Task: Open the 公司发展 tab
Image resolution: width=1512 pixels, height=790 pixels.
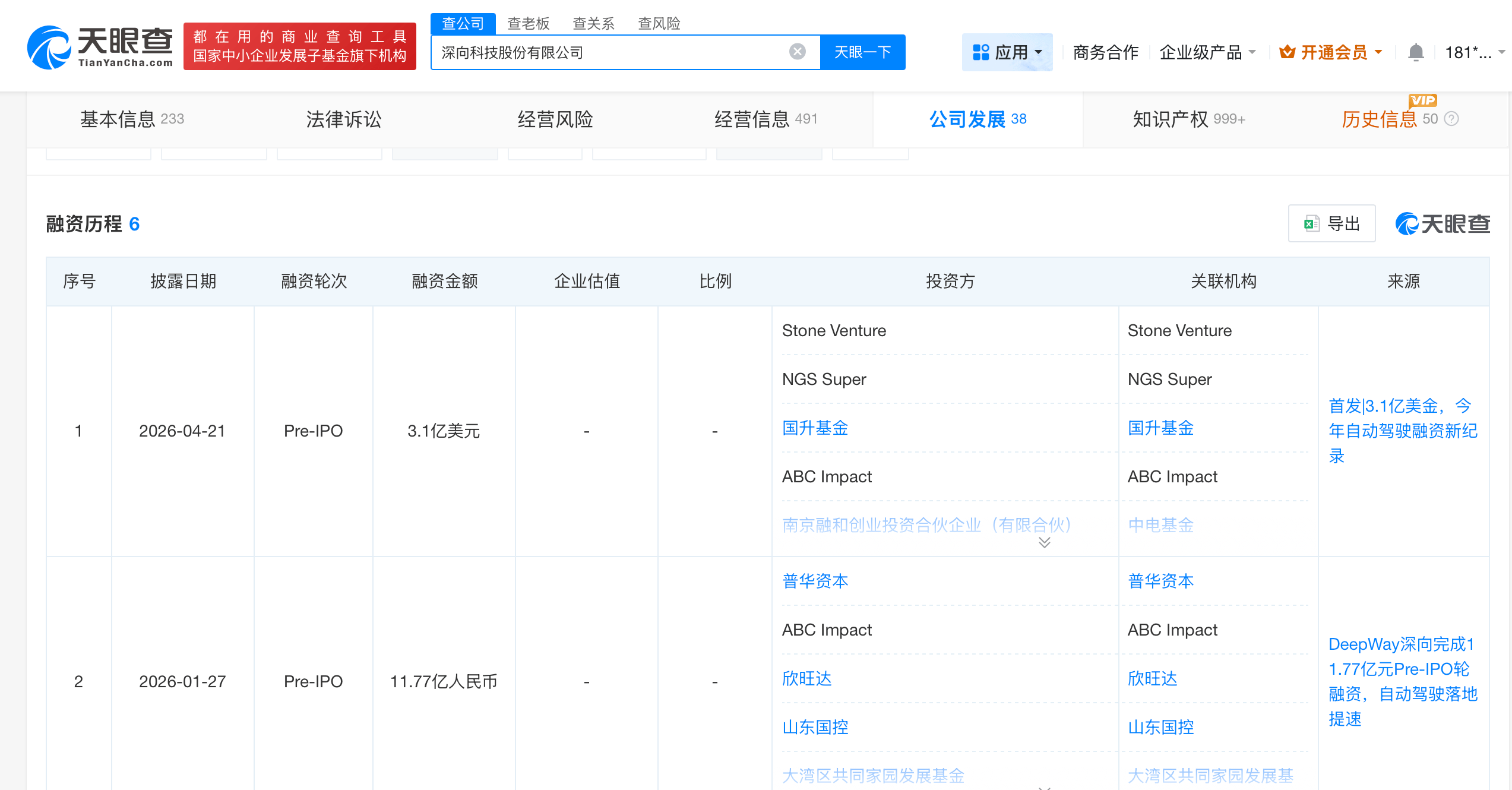Action: 978,119
